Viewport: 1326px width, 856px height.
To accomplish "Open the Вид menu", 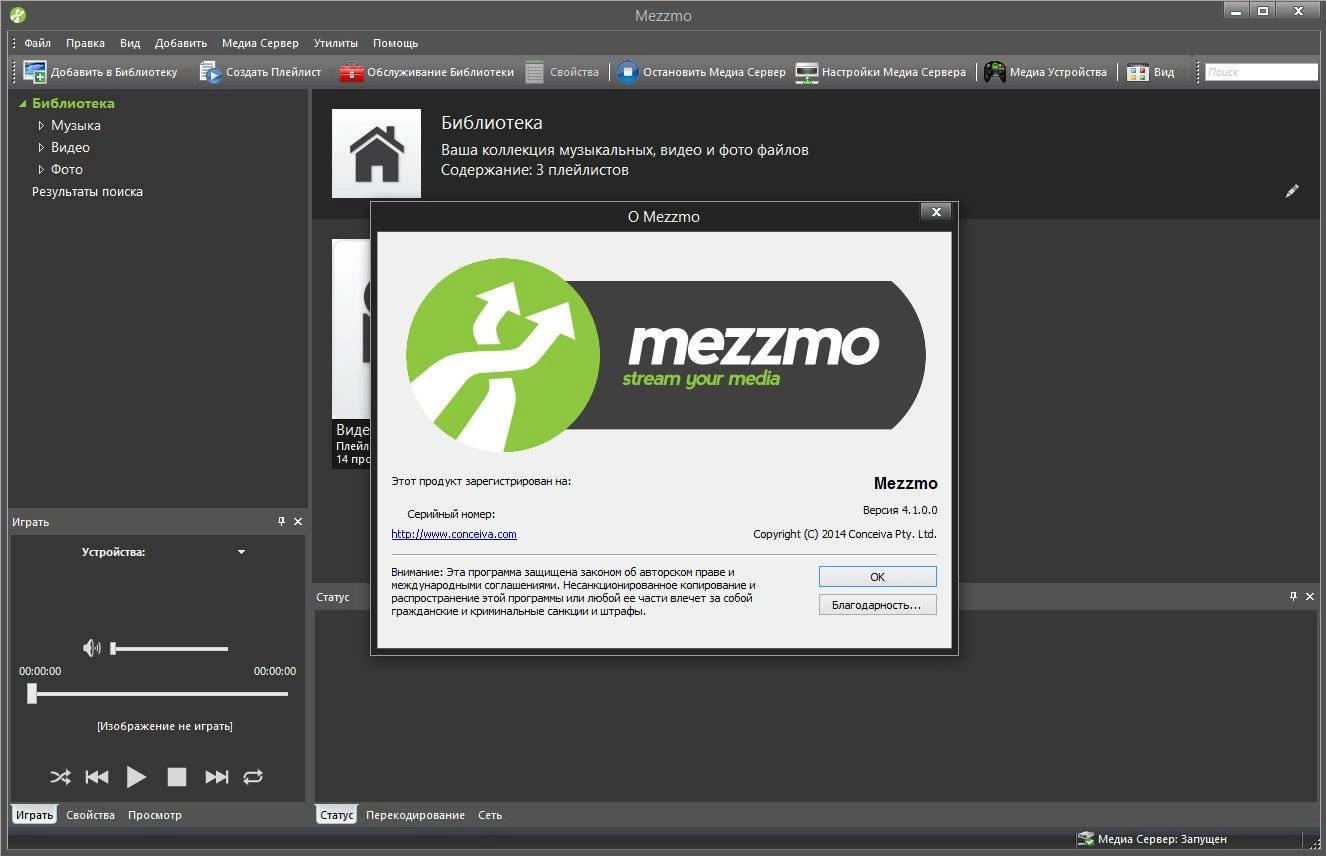I will (130, 43).
